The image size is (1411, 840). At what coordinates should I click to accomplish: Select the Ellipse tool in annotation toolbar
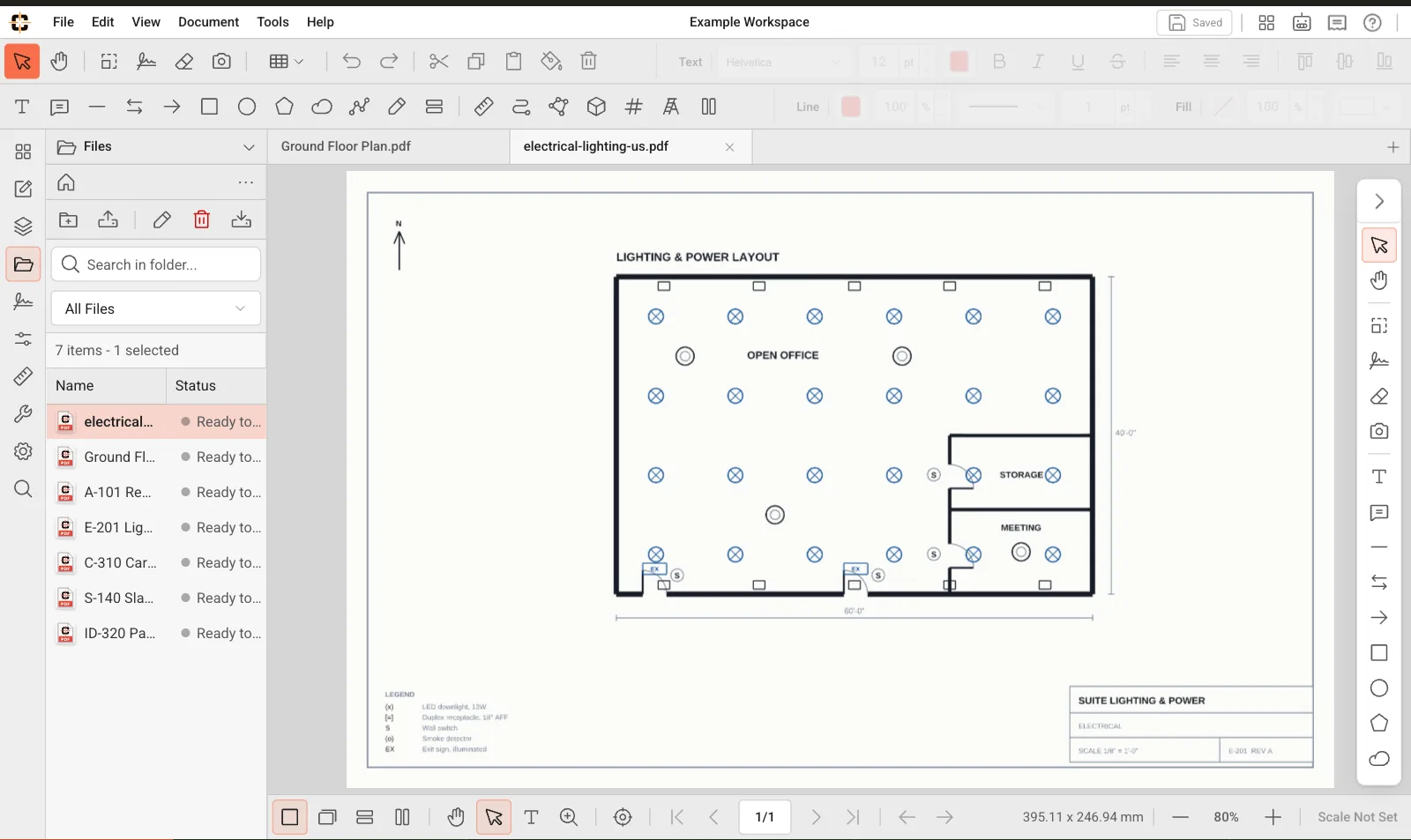[247, 107]
